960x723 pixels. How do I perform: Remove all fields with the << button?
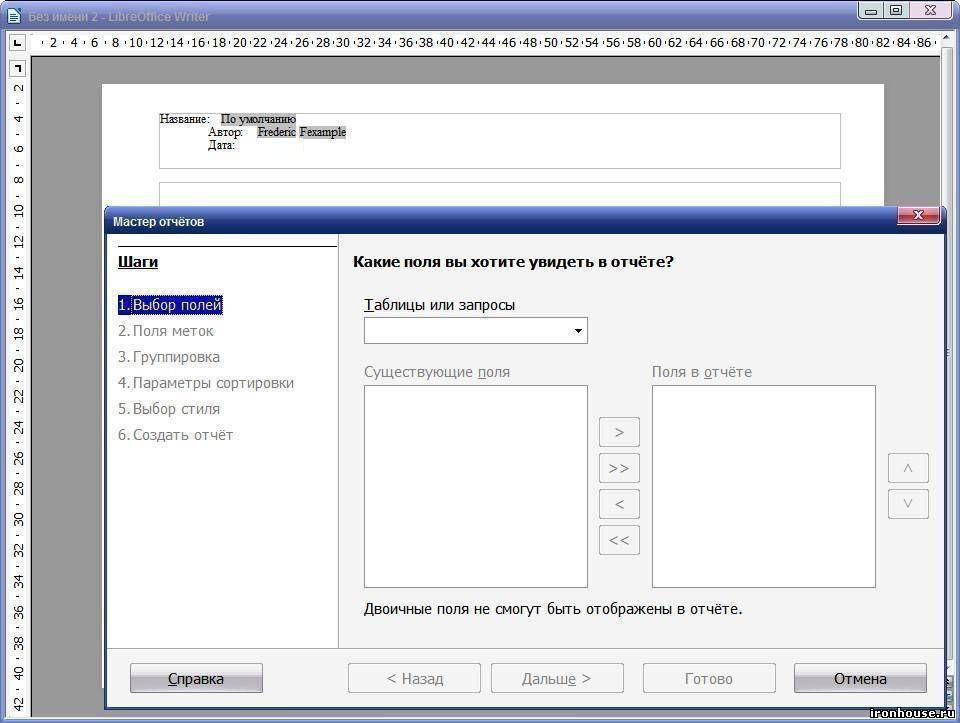click(618, 540)
